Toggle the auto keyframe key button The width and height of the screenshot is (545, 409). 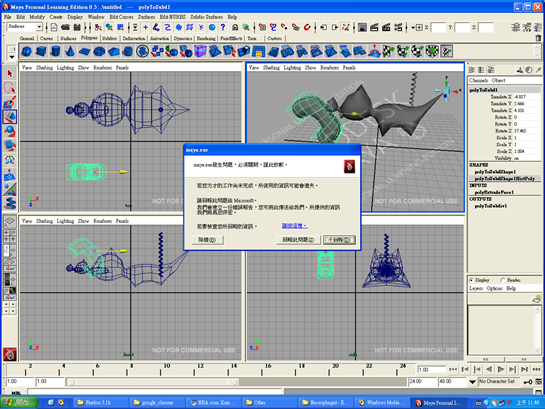[528, 382]
